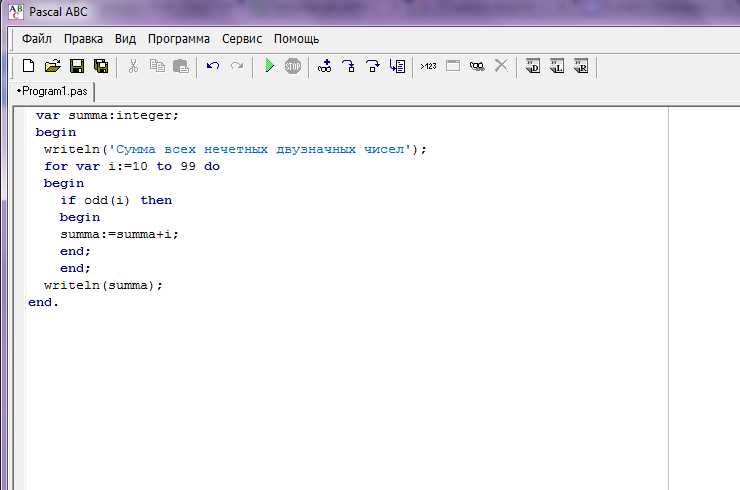Click the D window toolbar icon
The image size is (740, 490).
coord(533,66)
